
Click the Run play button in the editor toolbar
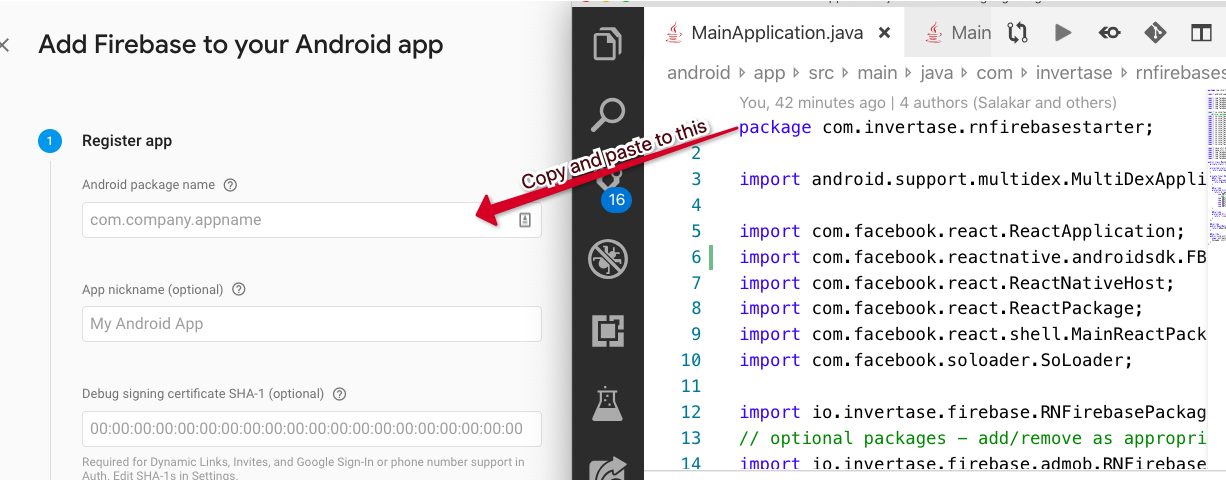(x=1063, y=33)
